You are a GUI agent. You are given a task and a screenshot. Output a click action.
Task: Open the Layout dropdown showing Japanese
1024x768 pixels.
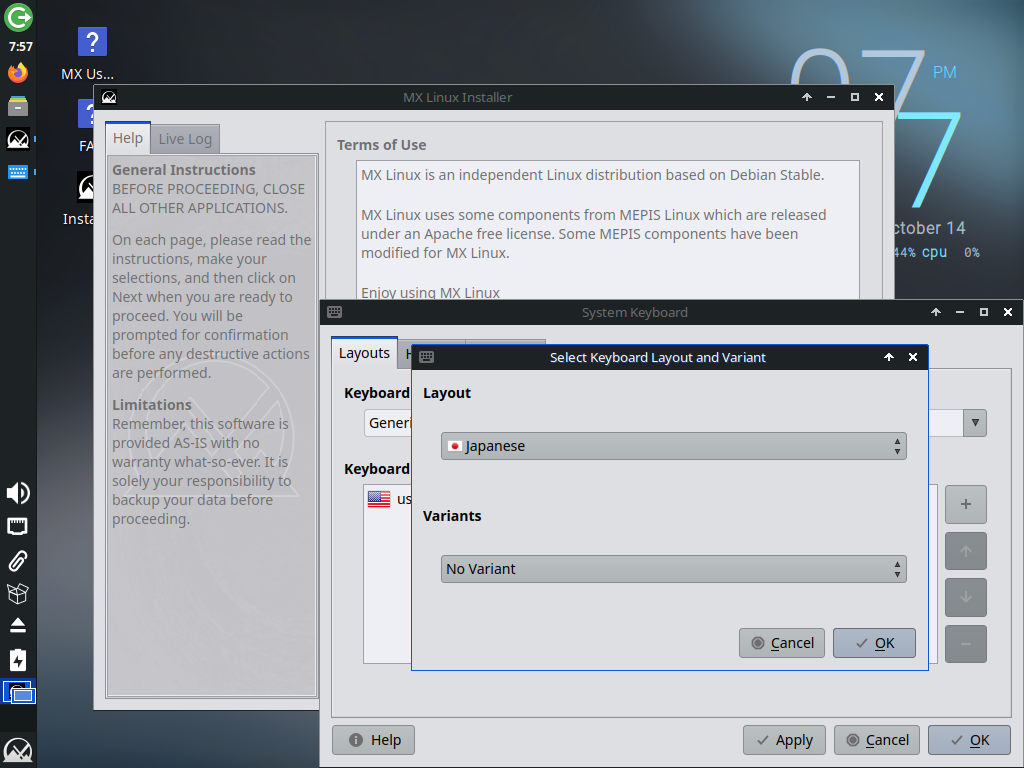click(673, 446)
